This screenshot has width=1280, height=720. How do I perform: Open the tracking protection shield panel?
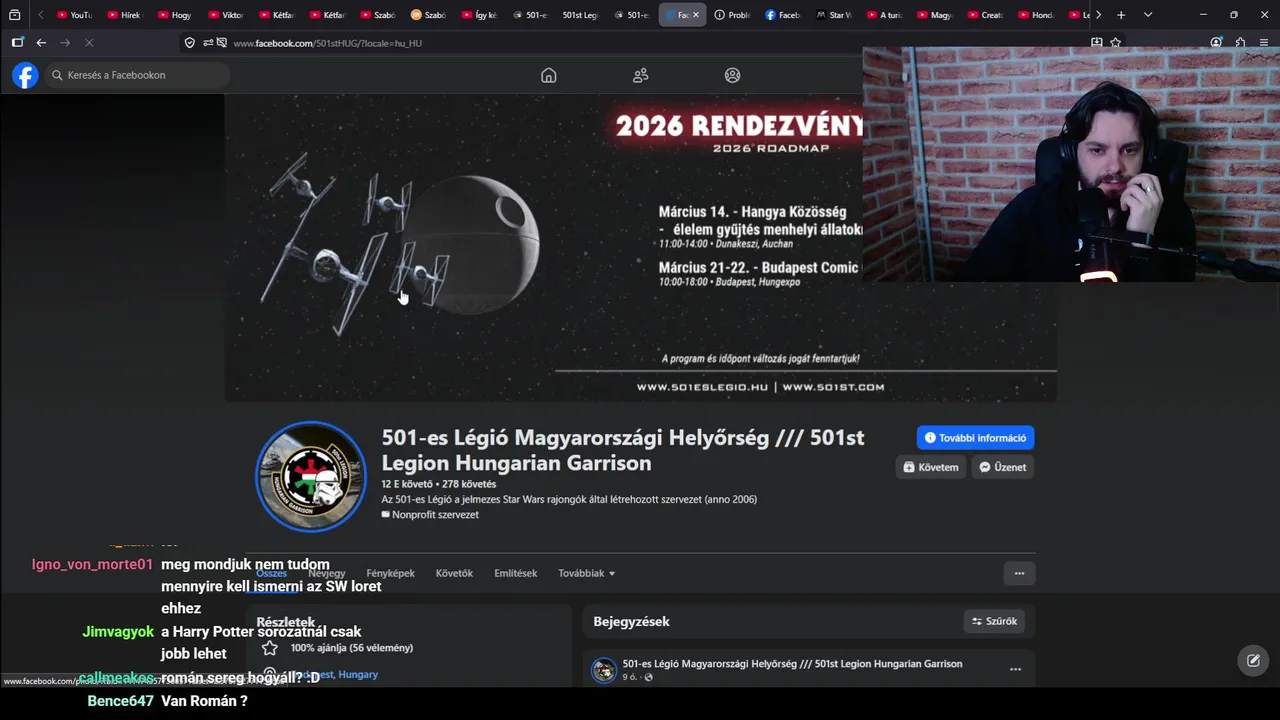click(190, 43)
